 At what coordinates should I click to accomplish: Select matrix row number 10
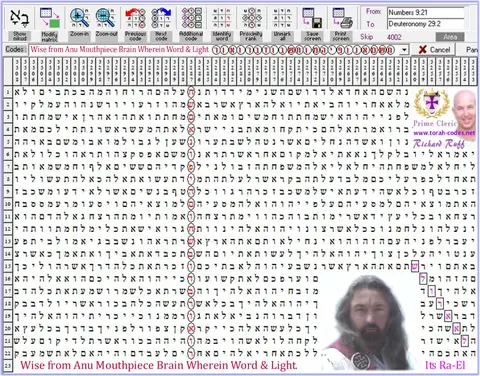pyautogui.click(x=8, y=204)
